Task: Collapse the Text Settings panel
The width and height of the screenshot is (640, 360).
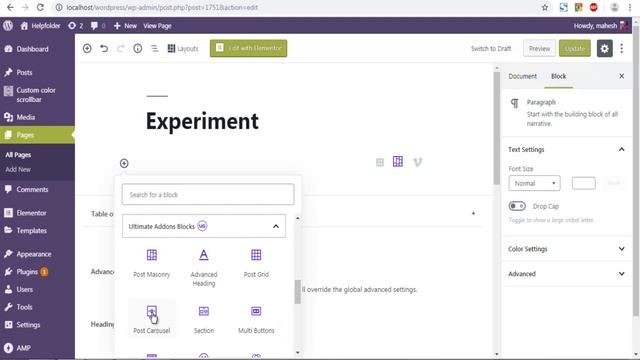Action: pos(567,149)
